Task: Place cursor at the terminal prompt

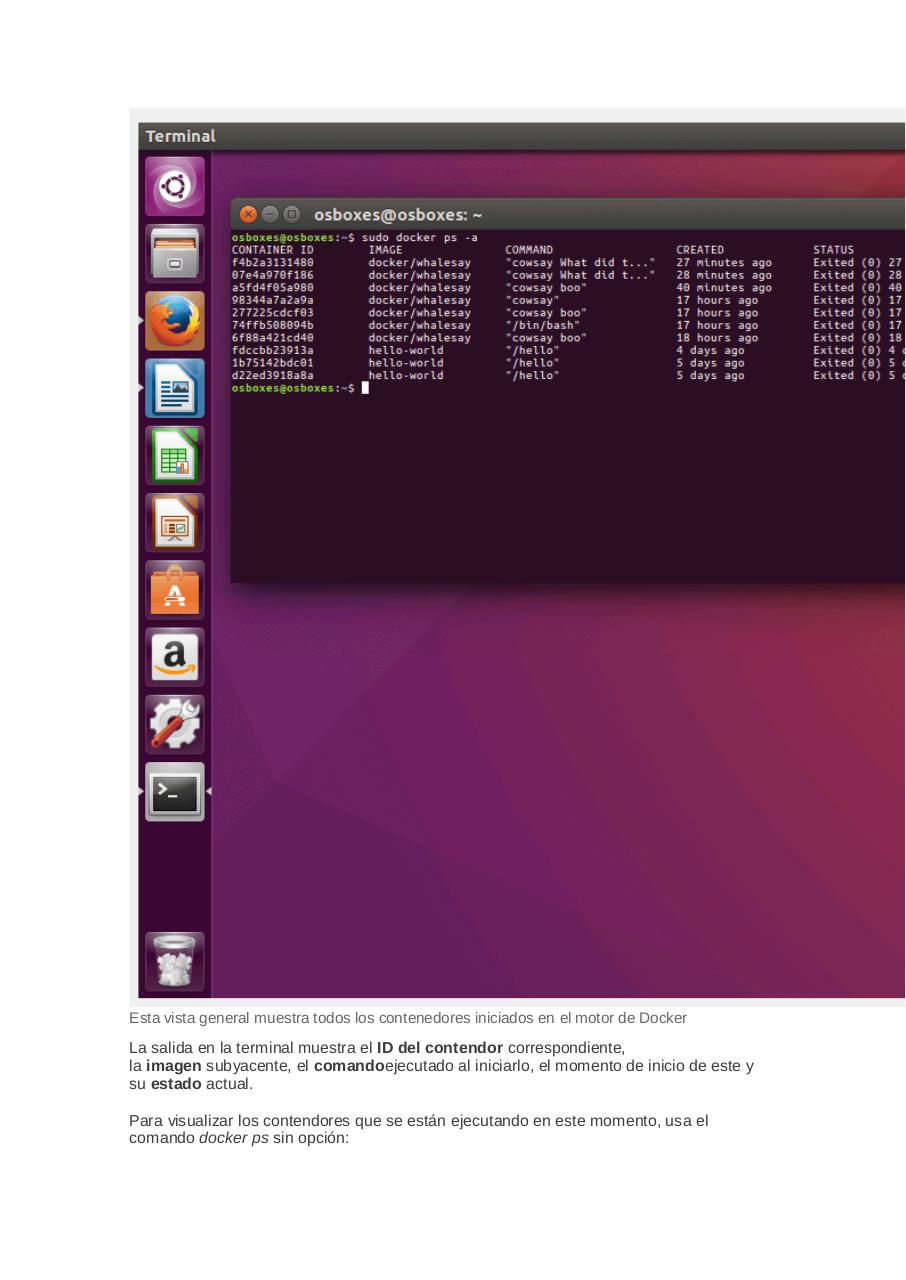Action: pyautogui.click(x=365, y=387)
